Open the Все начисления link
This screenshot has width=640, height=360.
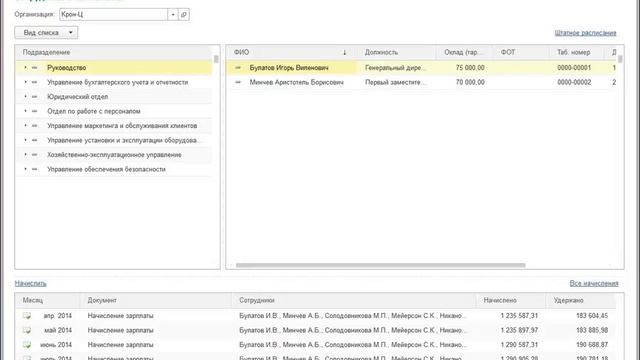594,283
